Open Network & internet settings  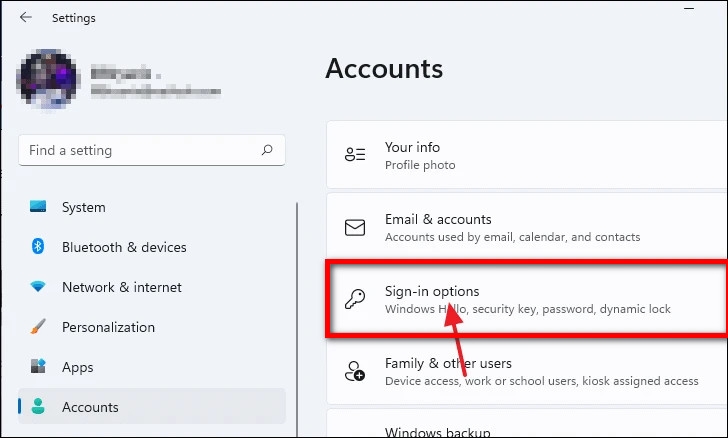click(x=152, y=287)
